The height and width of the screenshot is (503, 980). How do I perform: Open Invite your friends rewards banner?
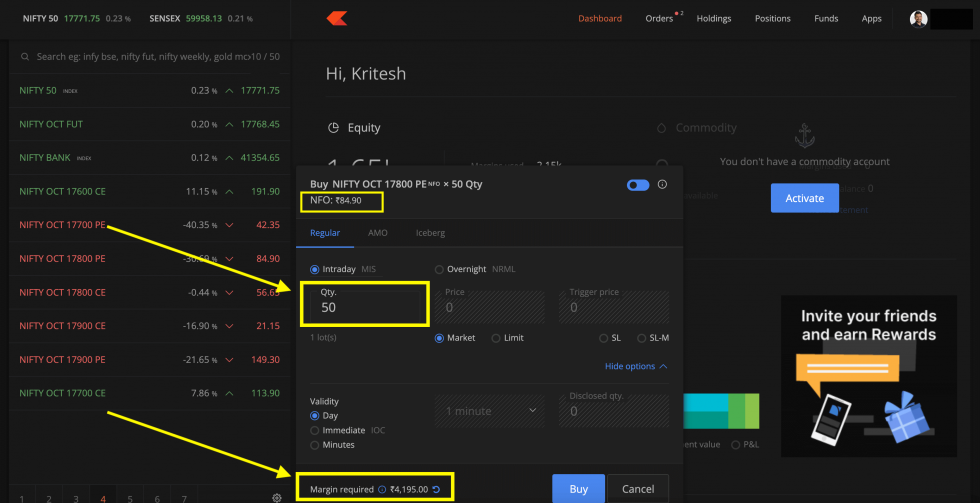(869, 376)
